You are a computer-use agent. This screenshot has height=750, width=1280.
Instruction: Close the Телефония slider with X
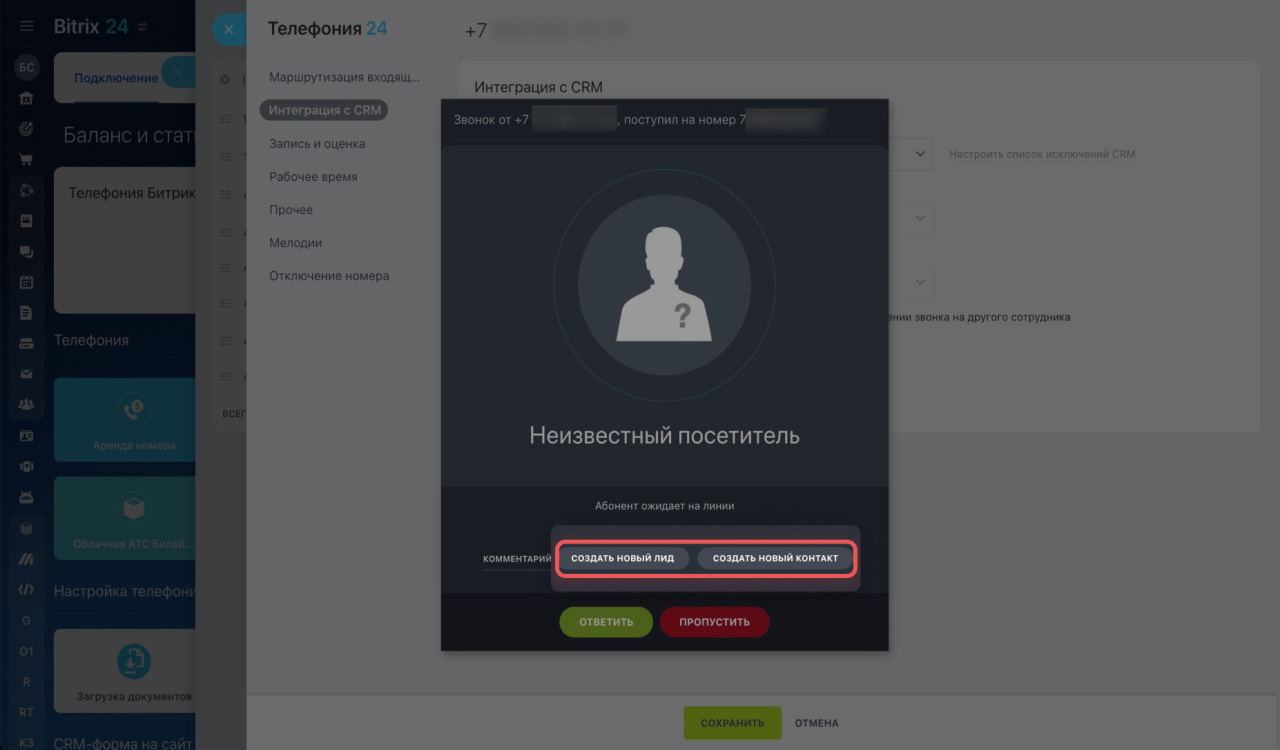pos(229,30)
